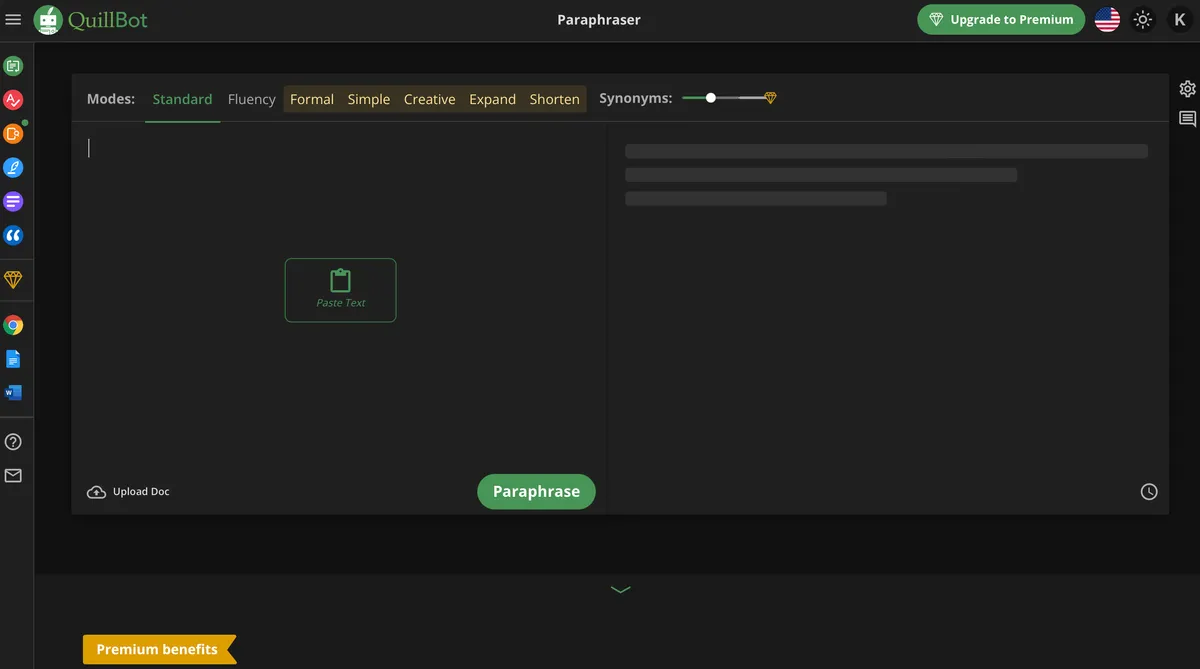Click the Paraphrase button
The image size is (1200, 669).
[536, 491]
